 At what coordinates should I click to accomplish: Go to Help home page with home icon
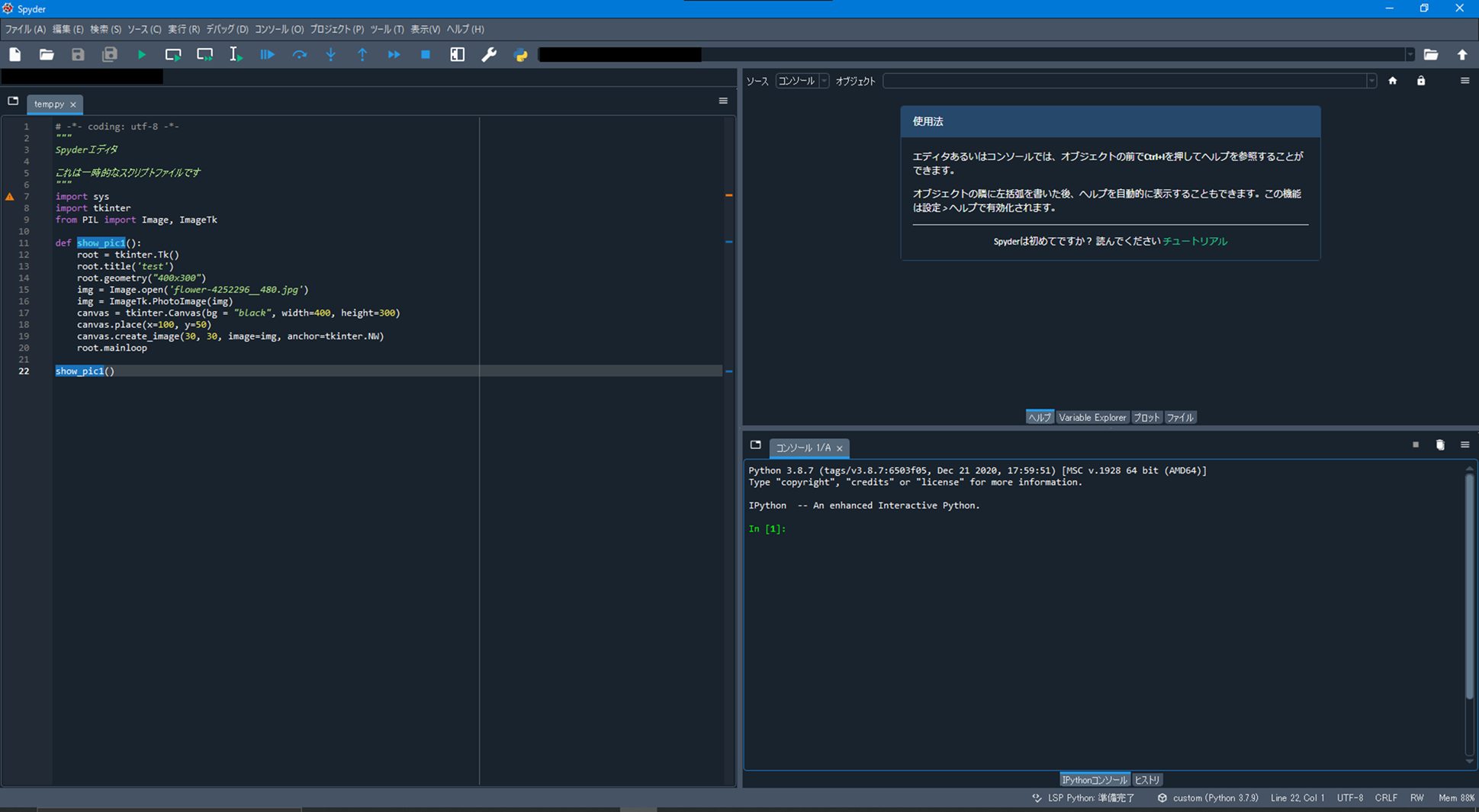coord(1392,80)
